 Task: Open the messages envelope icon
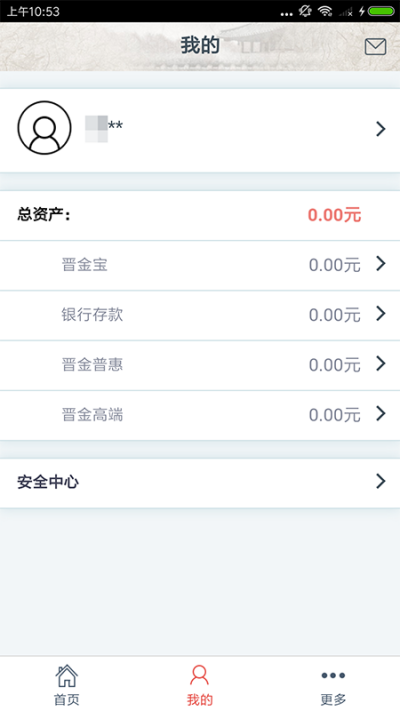pyautogui.click(x=375, y=47)
